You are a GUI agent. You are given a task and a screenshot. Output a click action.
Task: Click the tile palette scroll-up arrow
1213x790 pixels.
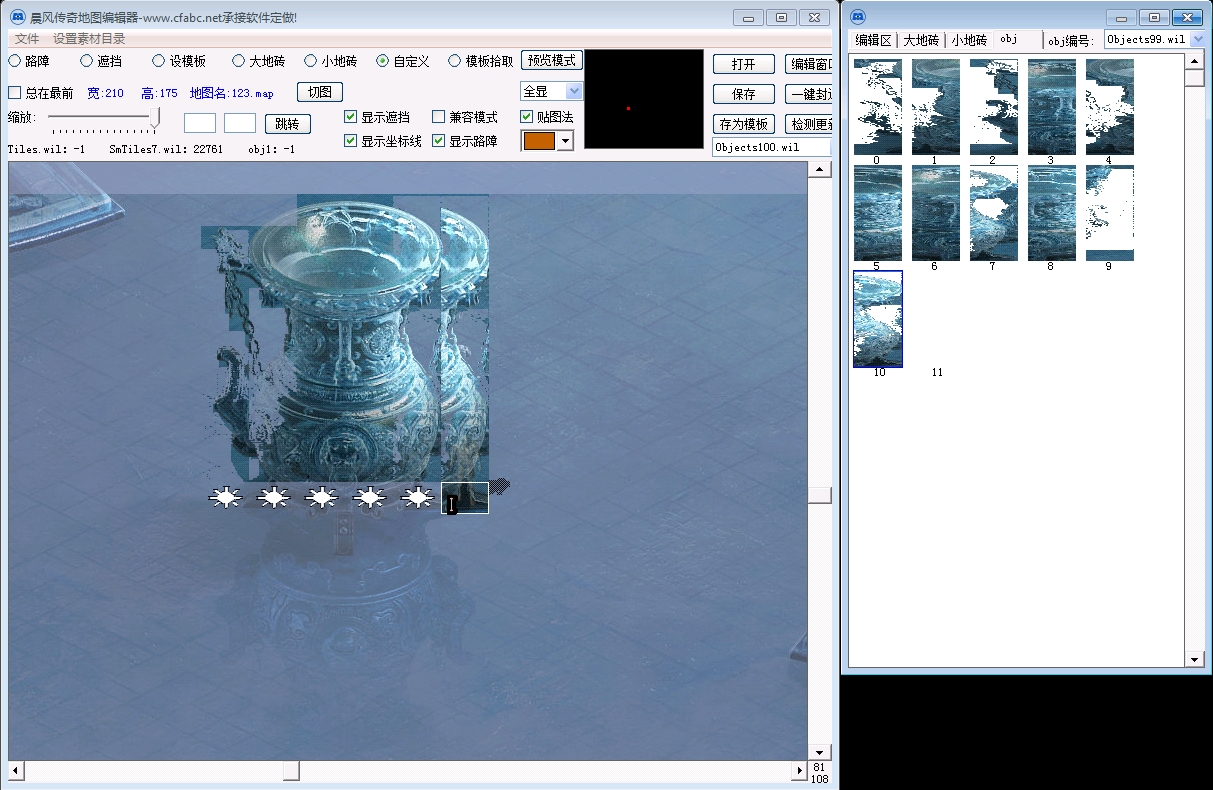click(1194, 62)
